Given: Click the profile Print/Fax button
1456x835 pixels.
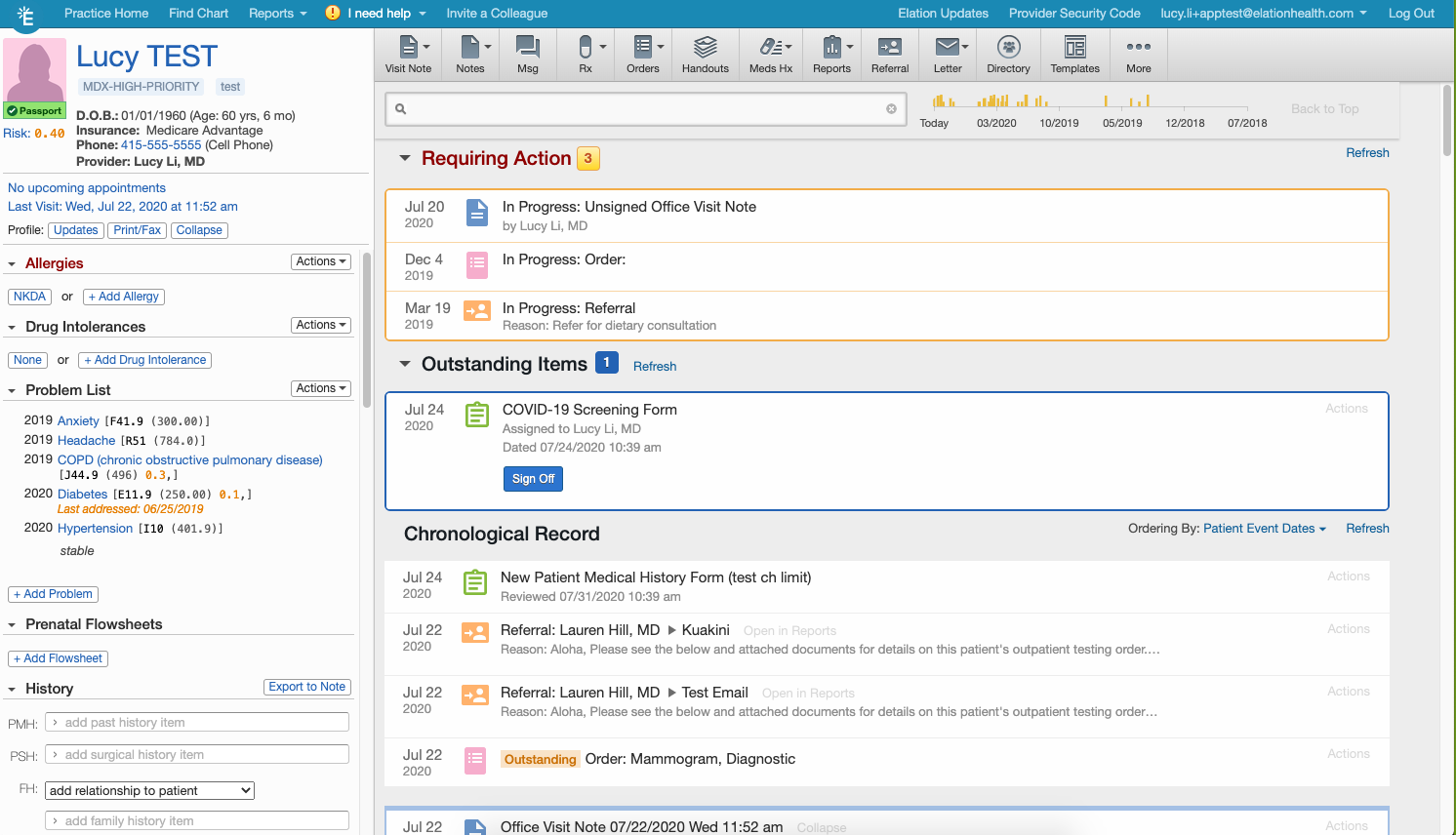Looking at the screenshot, I should coord(138,230).
